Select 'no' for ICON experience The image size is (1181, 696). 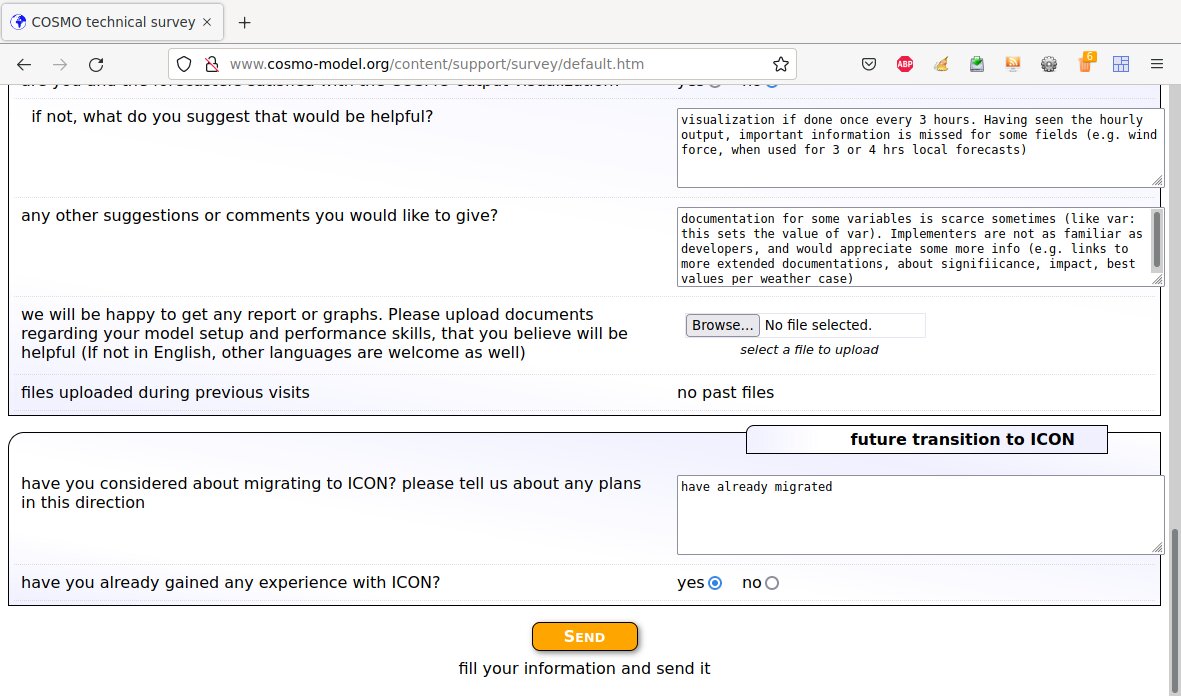tap(772, 583)
